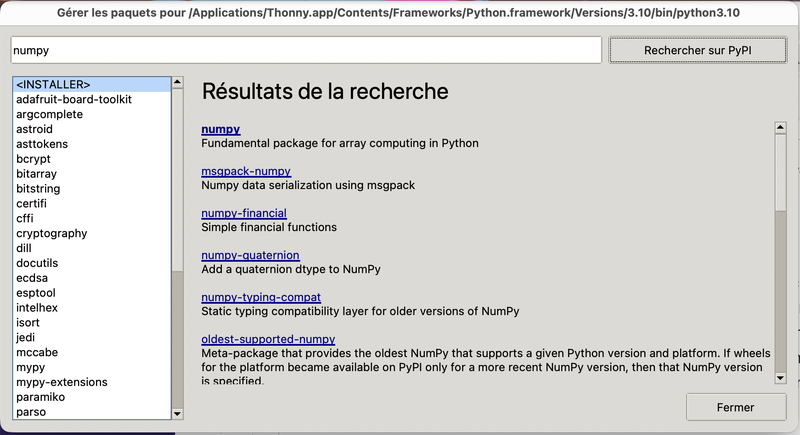The image size is (800, 435).
Task: Select ecdsa in the package list
Action: coord(92,278)
